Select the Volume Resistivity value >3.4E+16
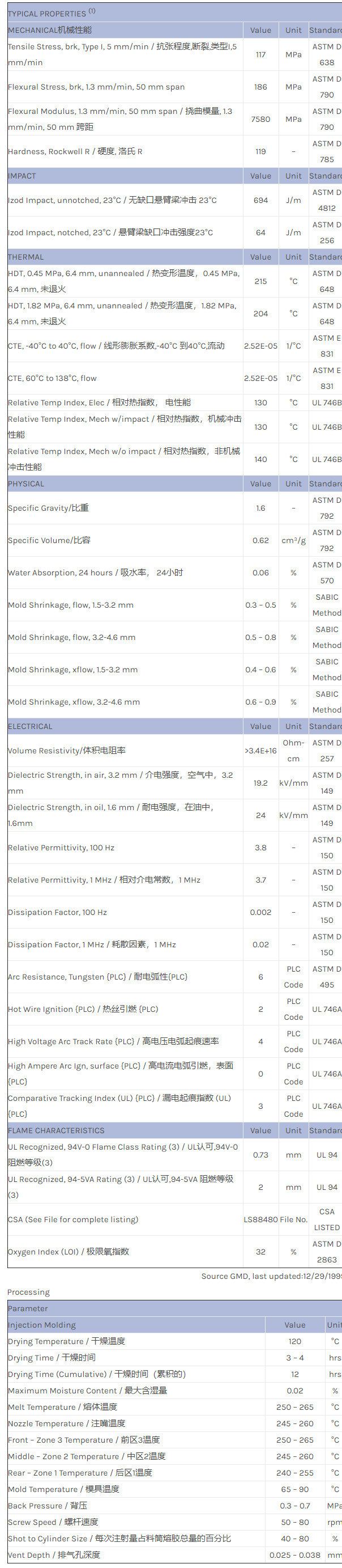 point(260,751)
